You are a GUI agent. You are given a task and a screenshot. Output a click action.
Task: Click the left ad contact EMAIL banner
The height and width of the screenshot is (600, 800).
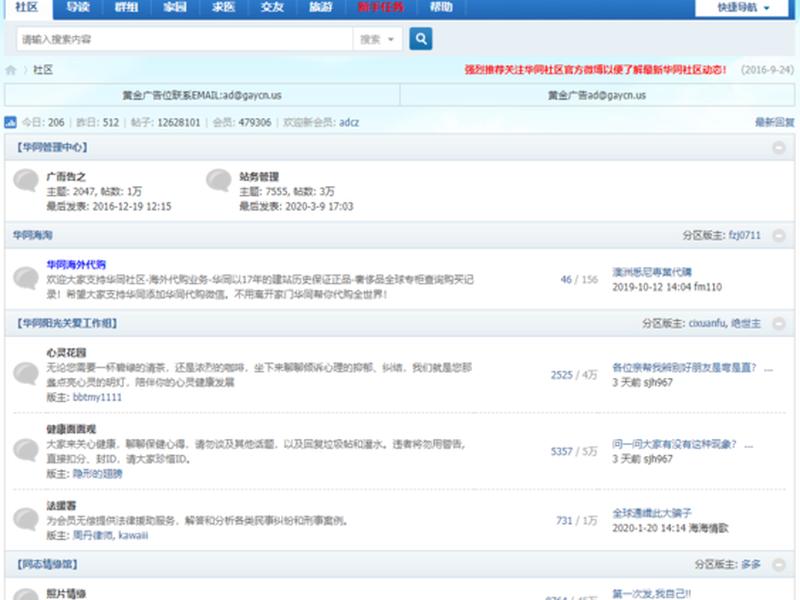tap(202, 95)
